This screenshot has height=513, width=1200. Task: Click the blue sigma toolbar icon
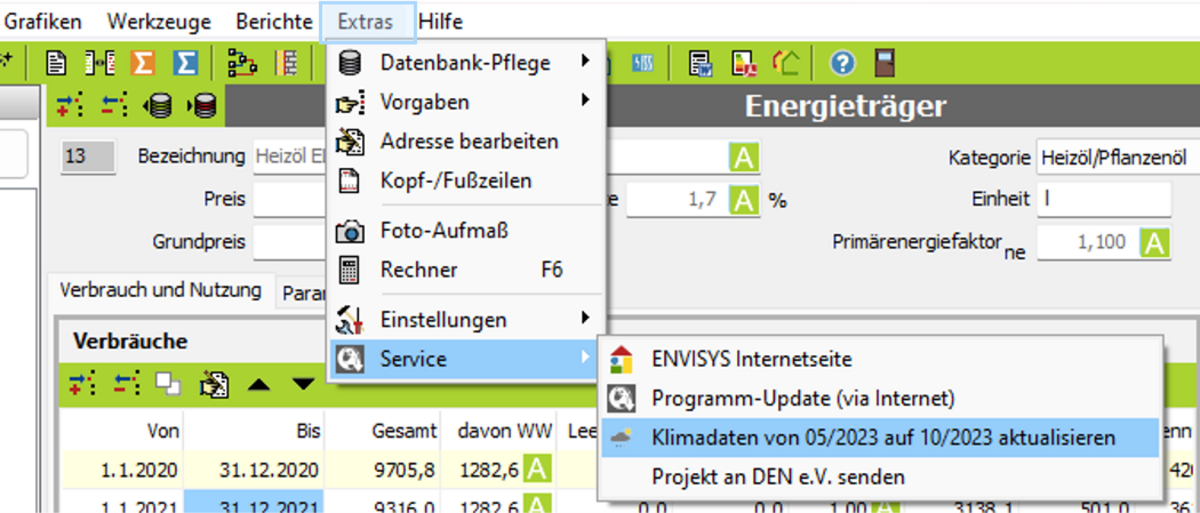coord(185,63)
